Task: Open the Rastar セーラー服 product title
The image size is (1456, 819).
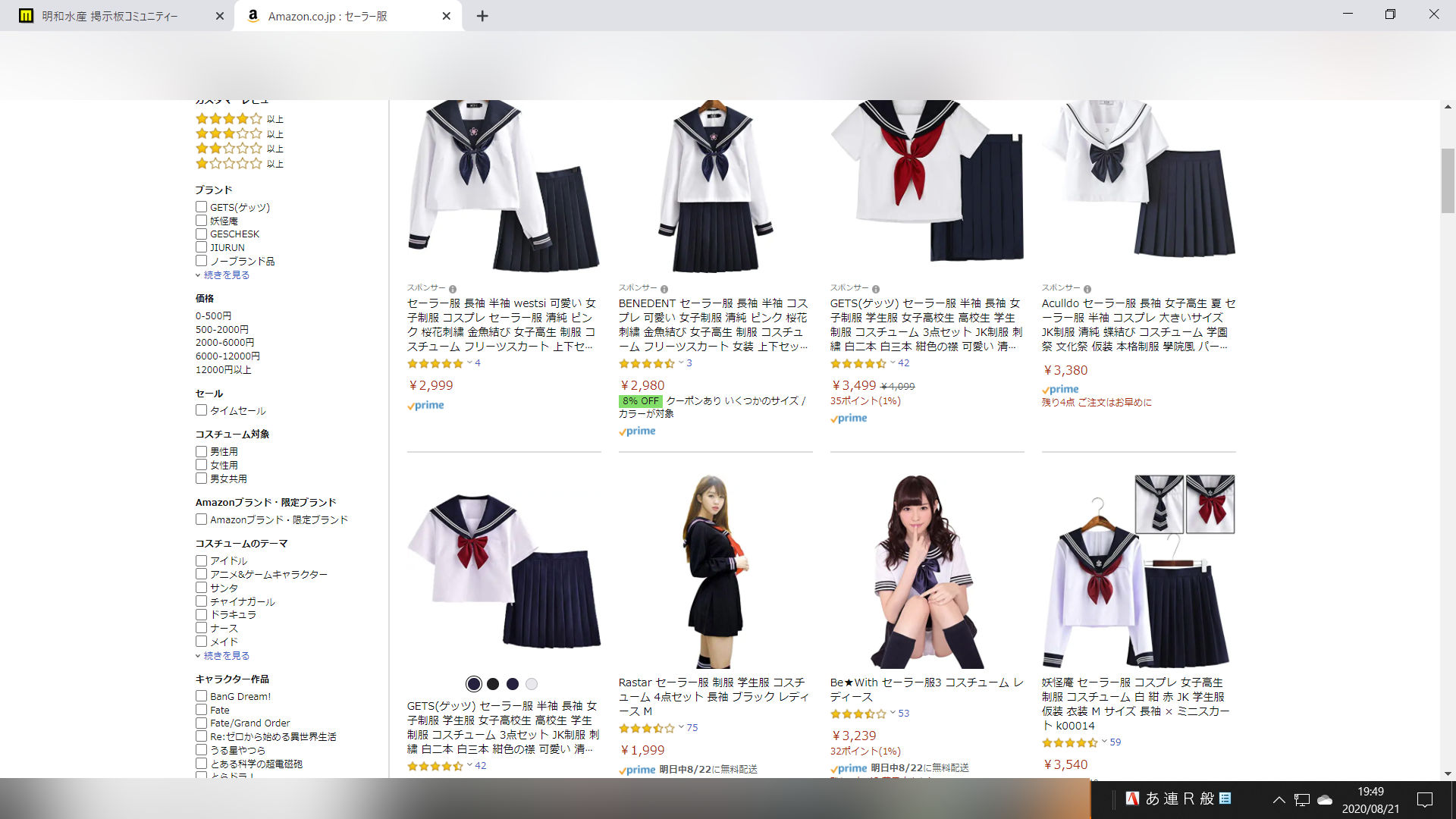Action: coord(714,697)
